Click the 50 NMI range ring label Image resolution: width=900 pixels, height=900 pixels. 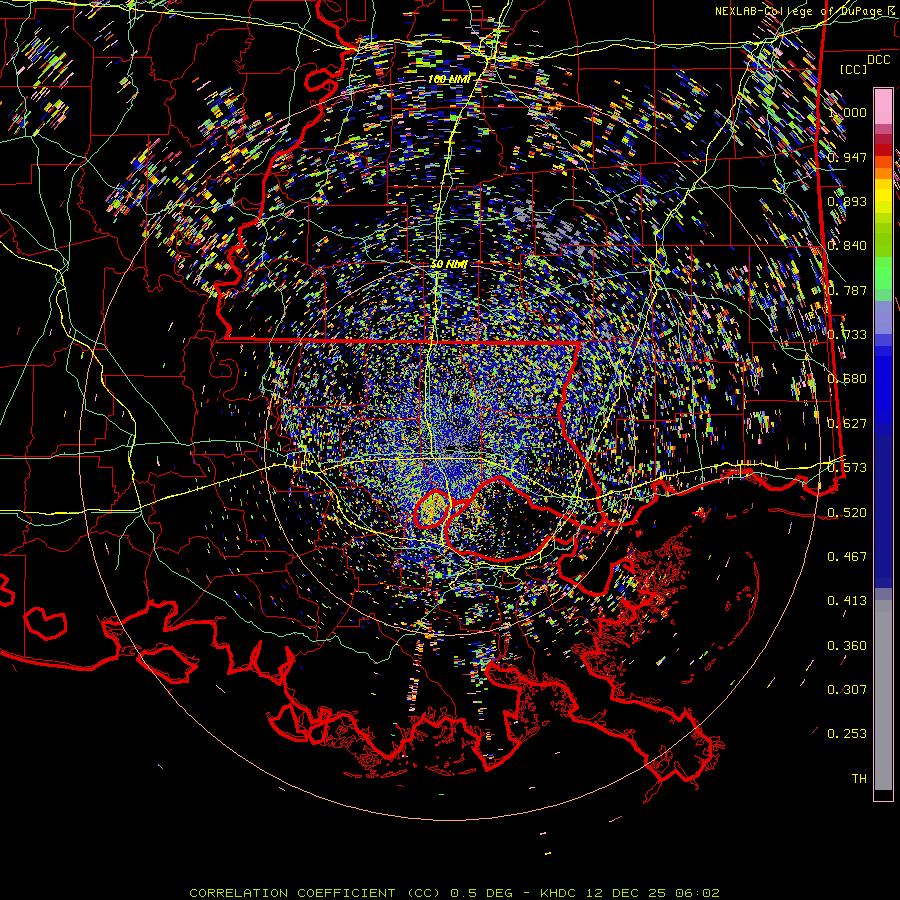[x=449, y=264]
